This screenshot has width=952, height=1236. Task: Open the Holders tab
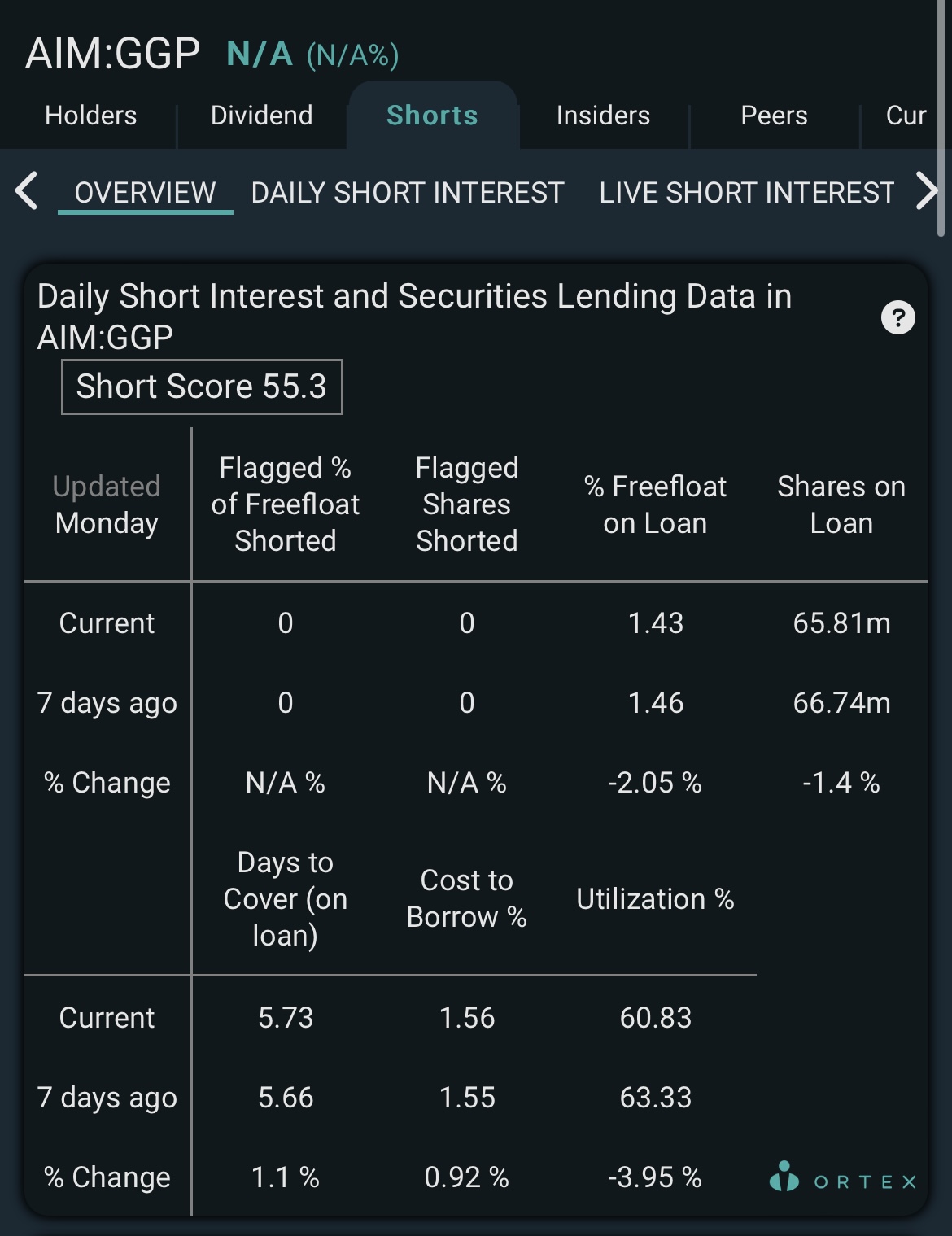90,116
